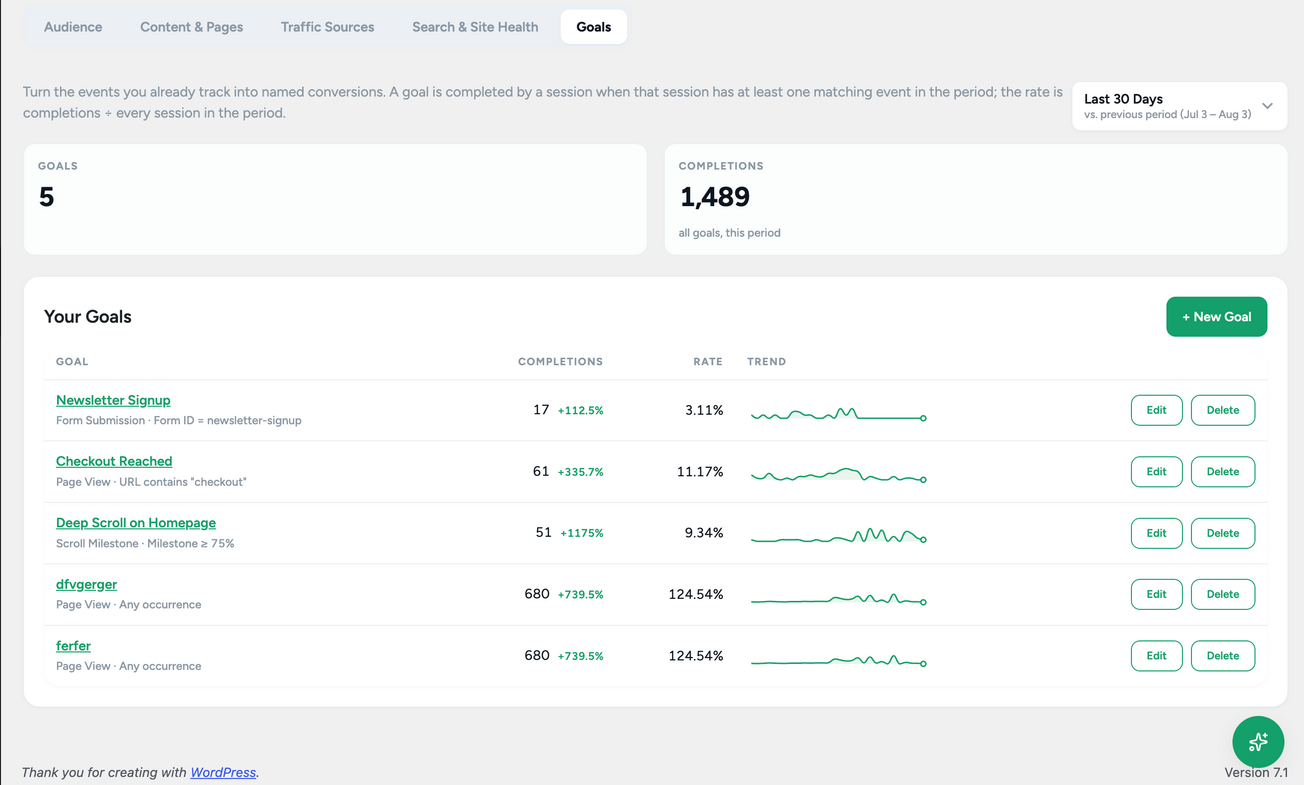Click the Newsletter Signup trend sparkline
1304x785 pixels.
839,413
